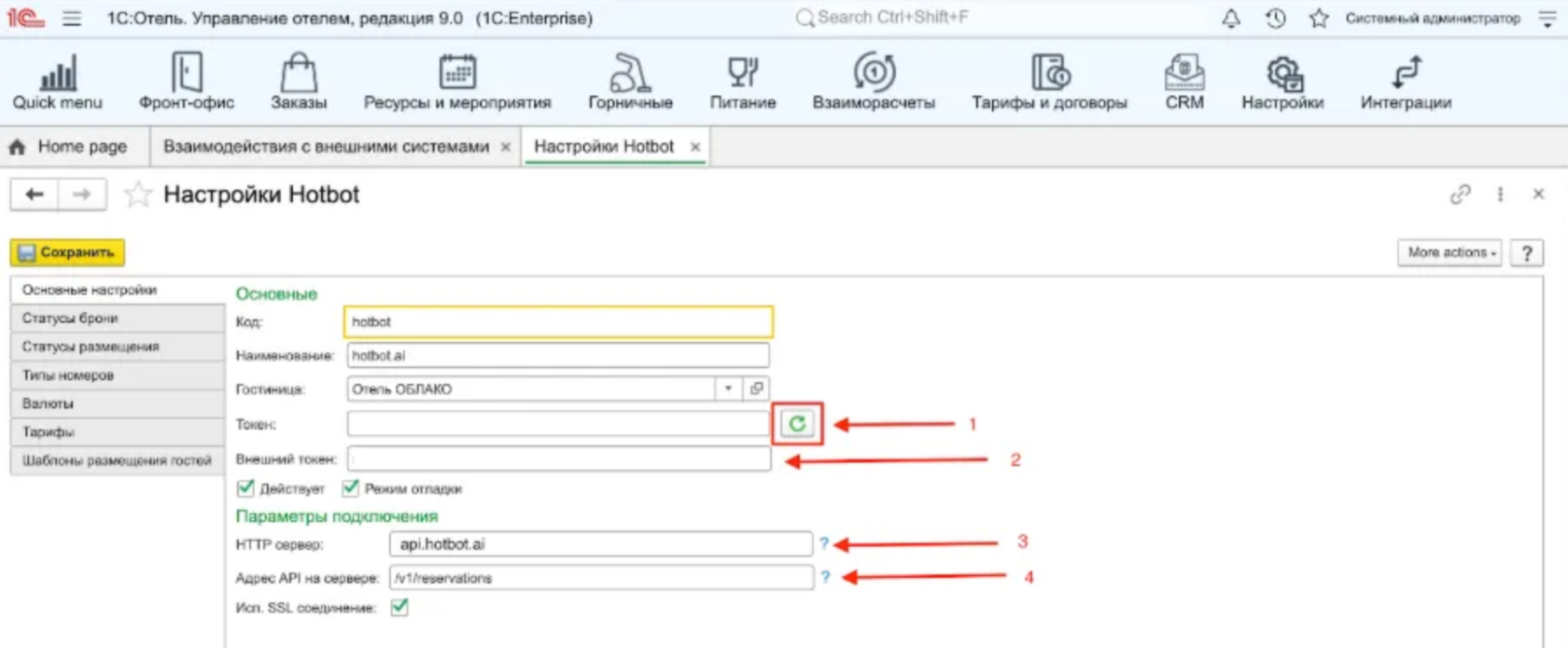Image resolution: width=1568 pixels, height=648 pixels.
Task: Open the Фронт-офис section
Action: 187,82
